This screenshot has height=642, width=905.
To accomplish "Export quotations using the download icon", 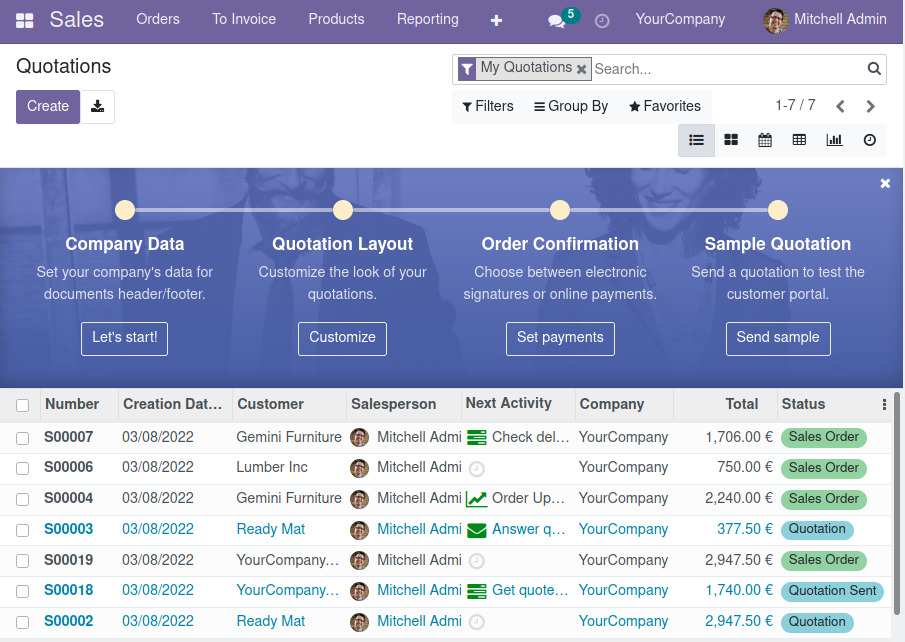I will [97, 106].
